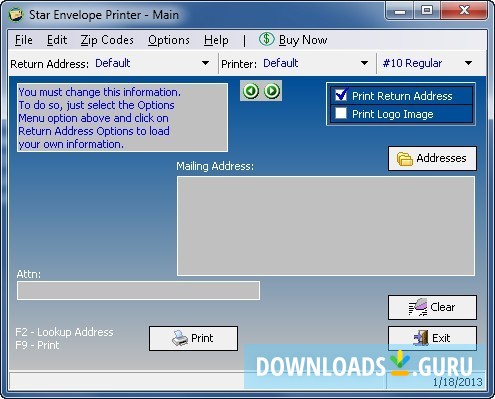
Task: Open the Addresses button
Action: tap(432, 158)
